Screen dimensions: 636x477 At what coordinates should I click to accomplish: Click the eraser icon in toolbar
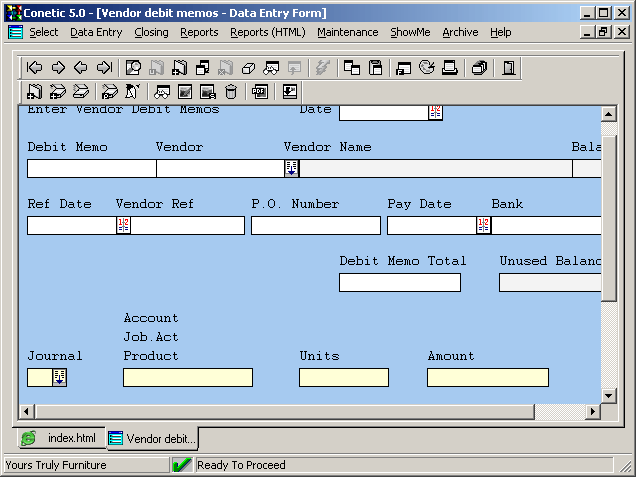[x=247, y=68]
